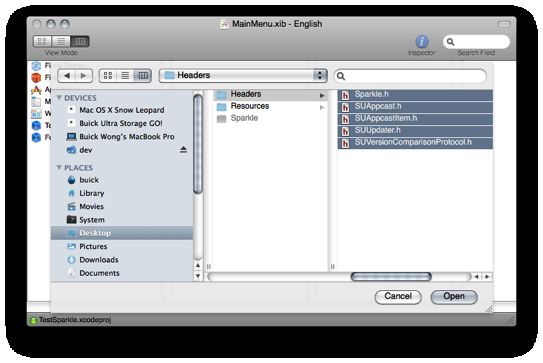The width and height of the screenshot is (543, 363).
Task: Open the Headers location pop-up menu
Action: coord(243,75)
